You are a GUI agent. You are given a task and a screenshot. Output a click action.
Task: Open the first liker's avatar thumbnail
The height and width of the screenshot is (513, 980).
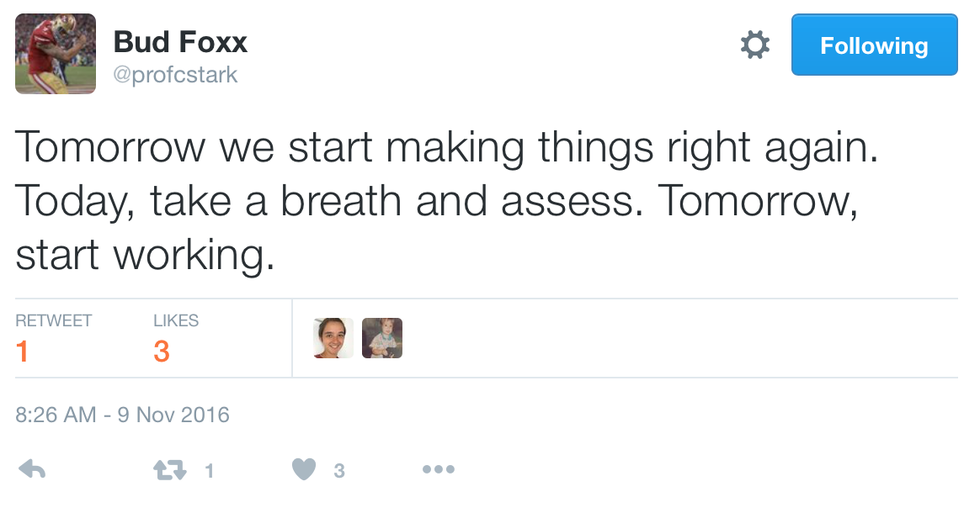coord(333,338)
